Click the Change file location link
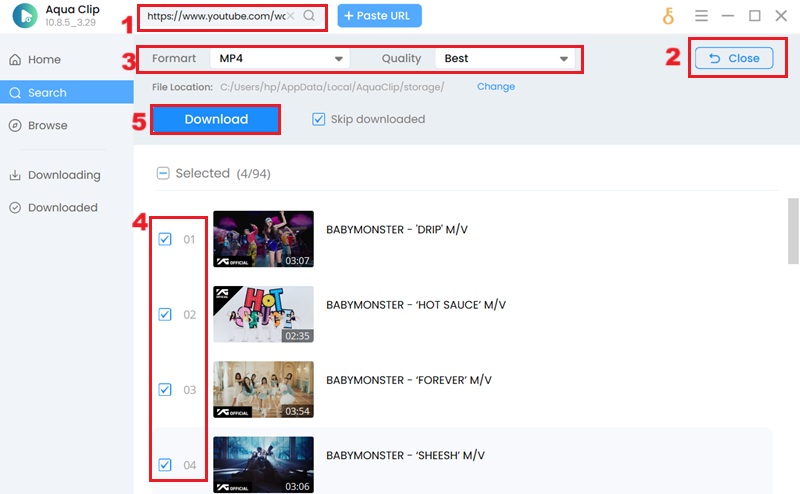The height and width of the screenshot is (494, 800). tap(496, 87)
